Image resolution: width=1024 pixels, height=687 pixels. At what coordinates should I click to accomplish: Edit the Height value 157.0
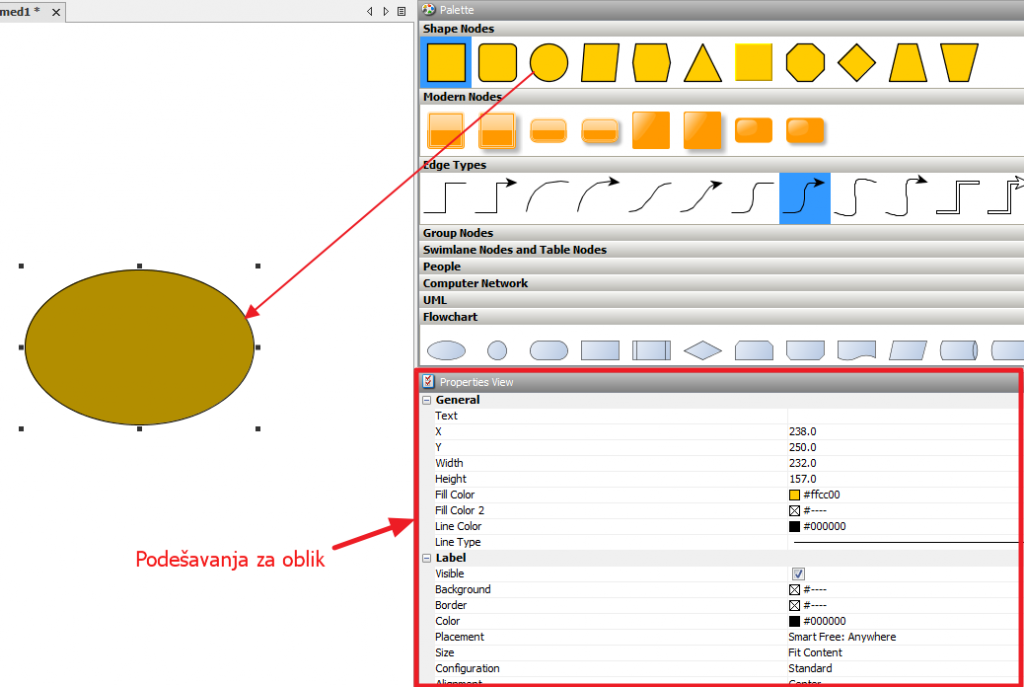pos(904,479)
